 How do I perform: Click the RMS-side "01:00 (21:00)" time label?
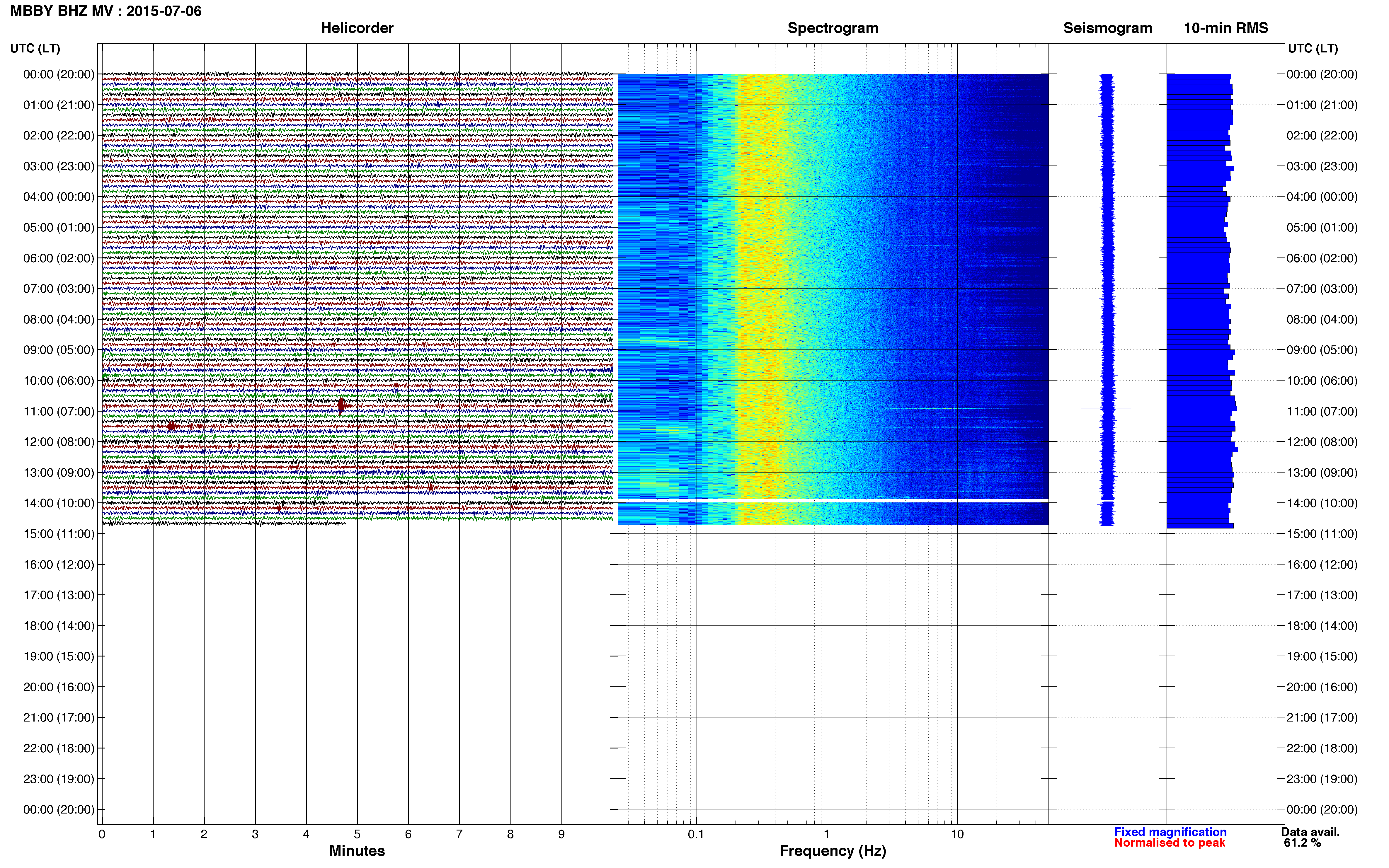click(1322, 105)
